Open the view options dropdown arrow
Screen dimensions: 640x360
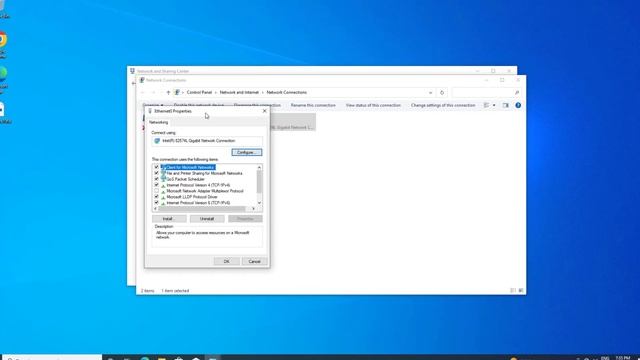point(494,105)
